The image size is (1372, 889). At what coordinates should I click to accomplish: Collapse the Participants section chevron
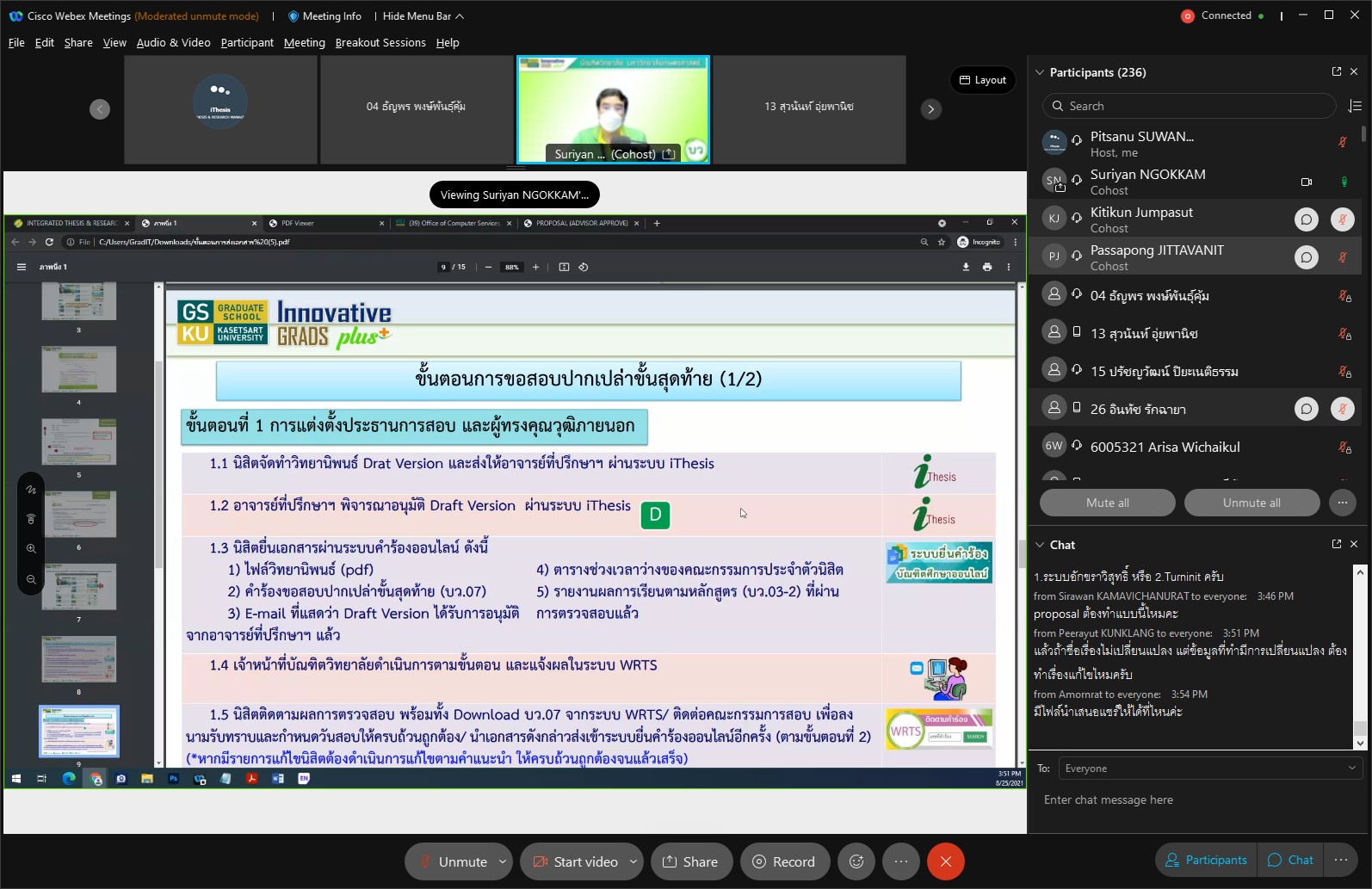coord(1040,72)
